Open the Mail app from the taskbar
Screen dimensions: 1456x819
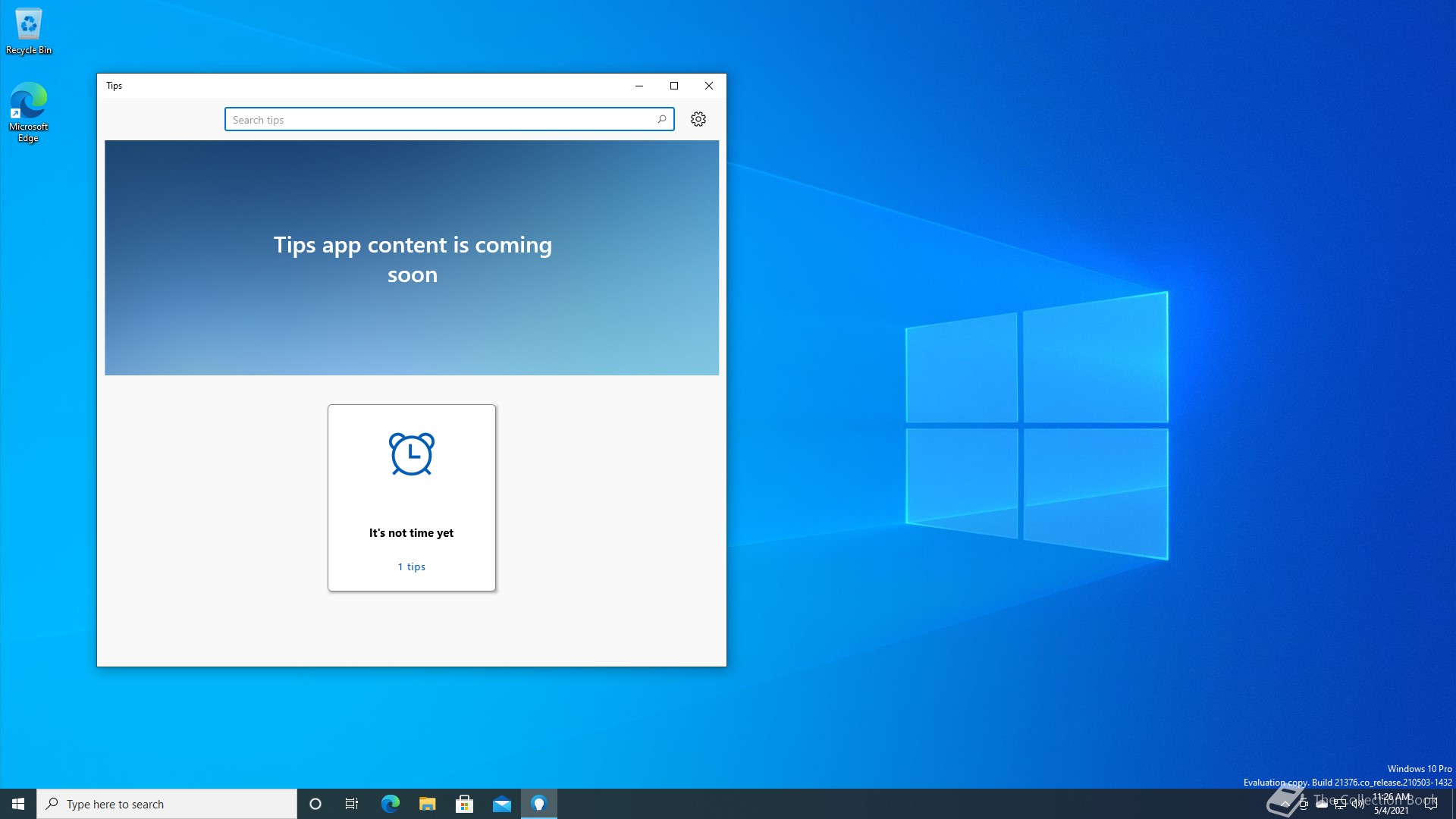(502, 804)
